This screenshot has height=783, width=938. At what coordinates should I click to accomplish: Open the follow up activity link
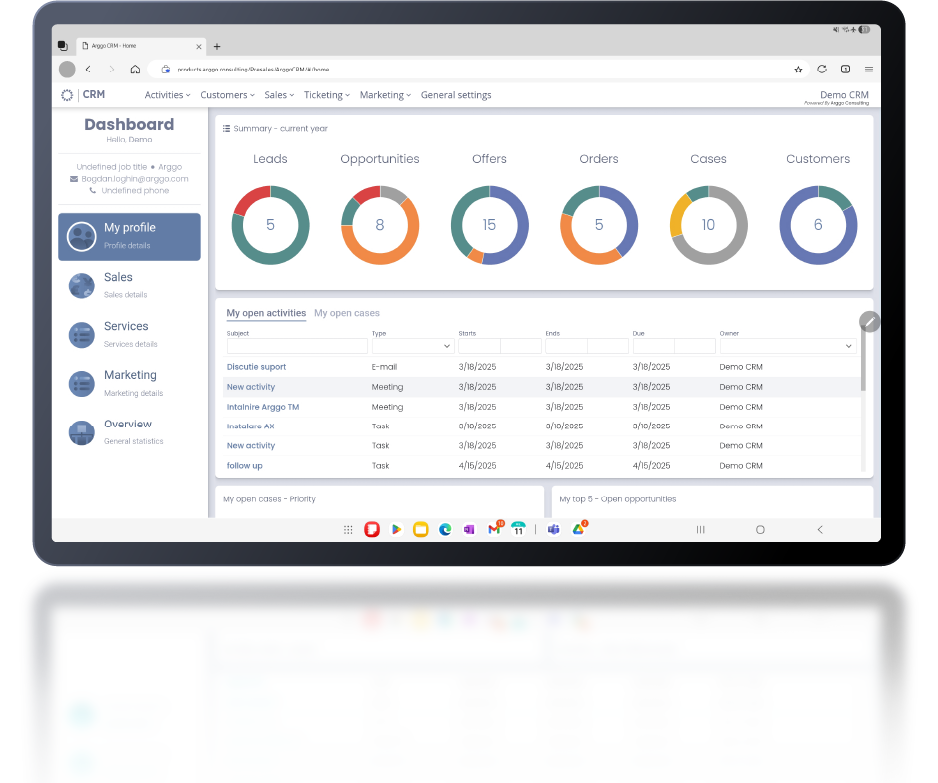245,465
